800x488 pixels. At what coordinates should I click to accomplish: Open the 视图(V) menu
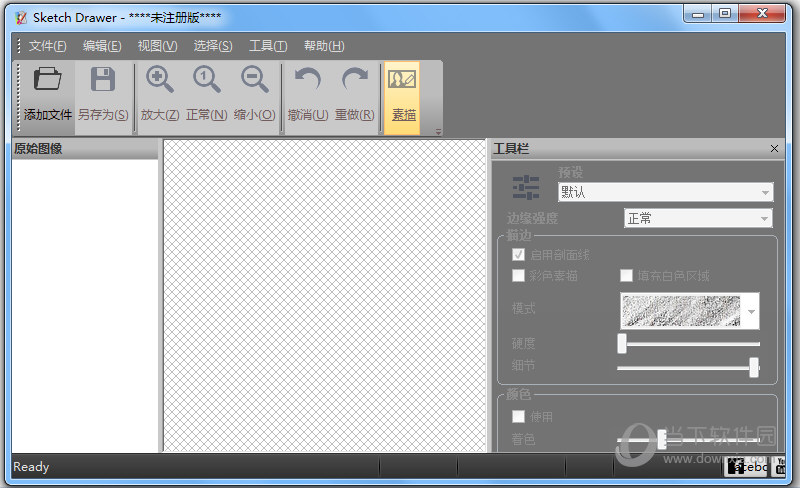(157, 46)
